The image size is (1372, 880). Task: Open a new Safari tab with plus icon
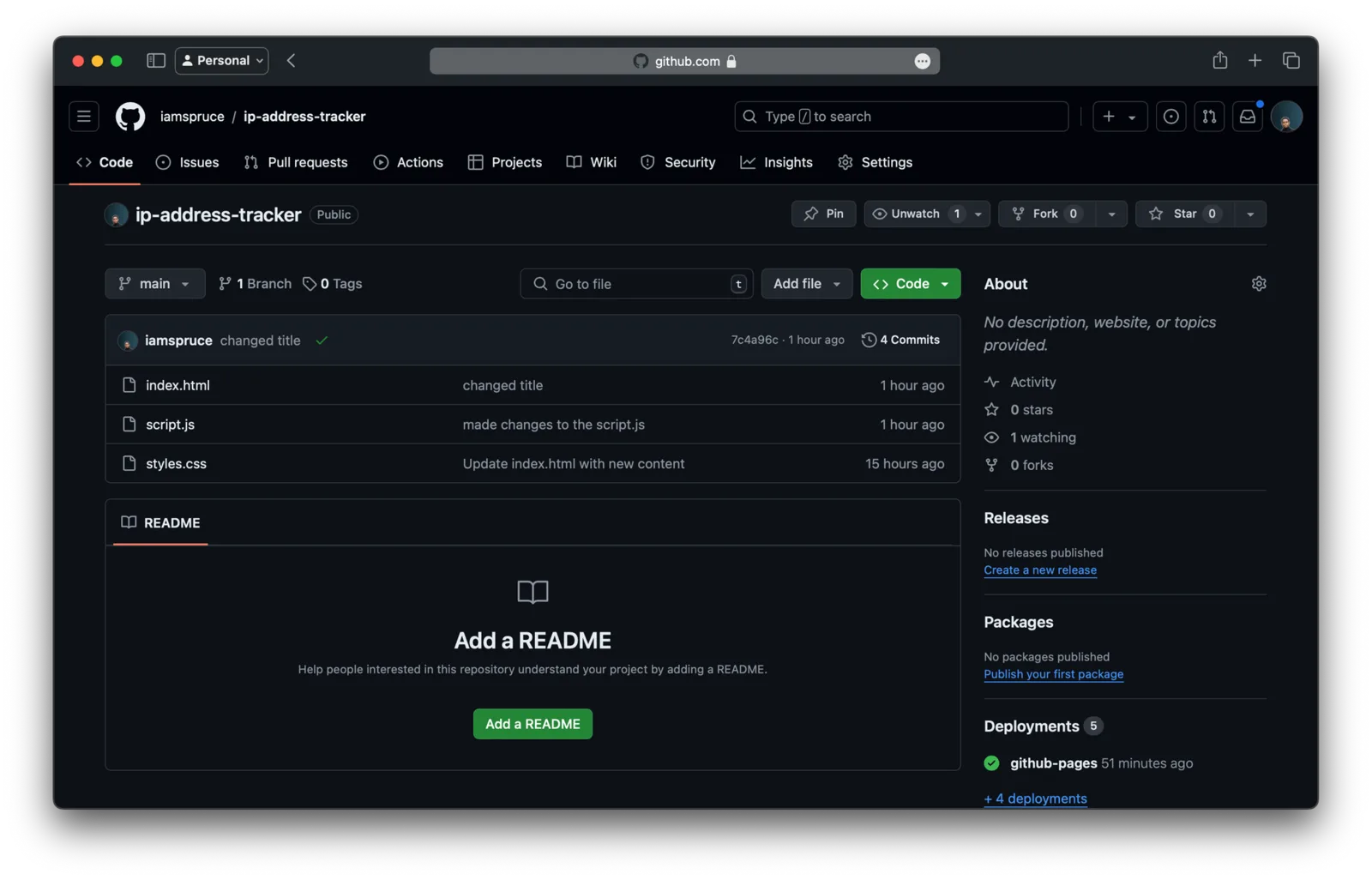[1255, 60]
